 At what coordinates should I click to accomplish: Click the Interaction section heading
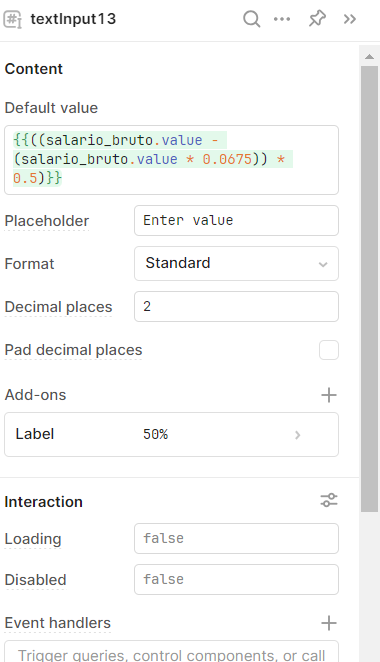click(43, 502)
